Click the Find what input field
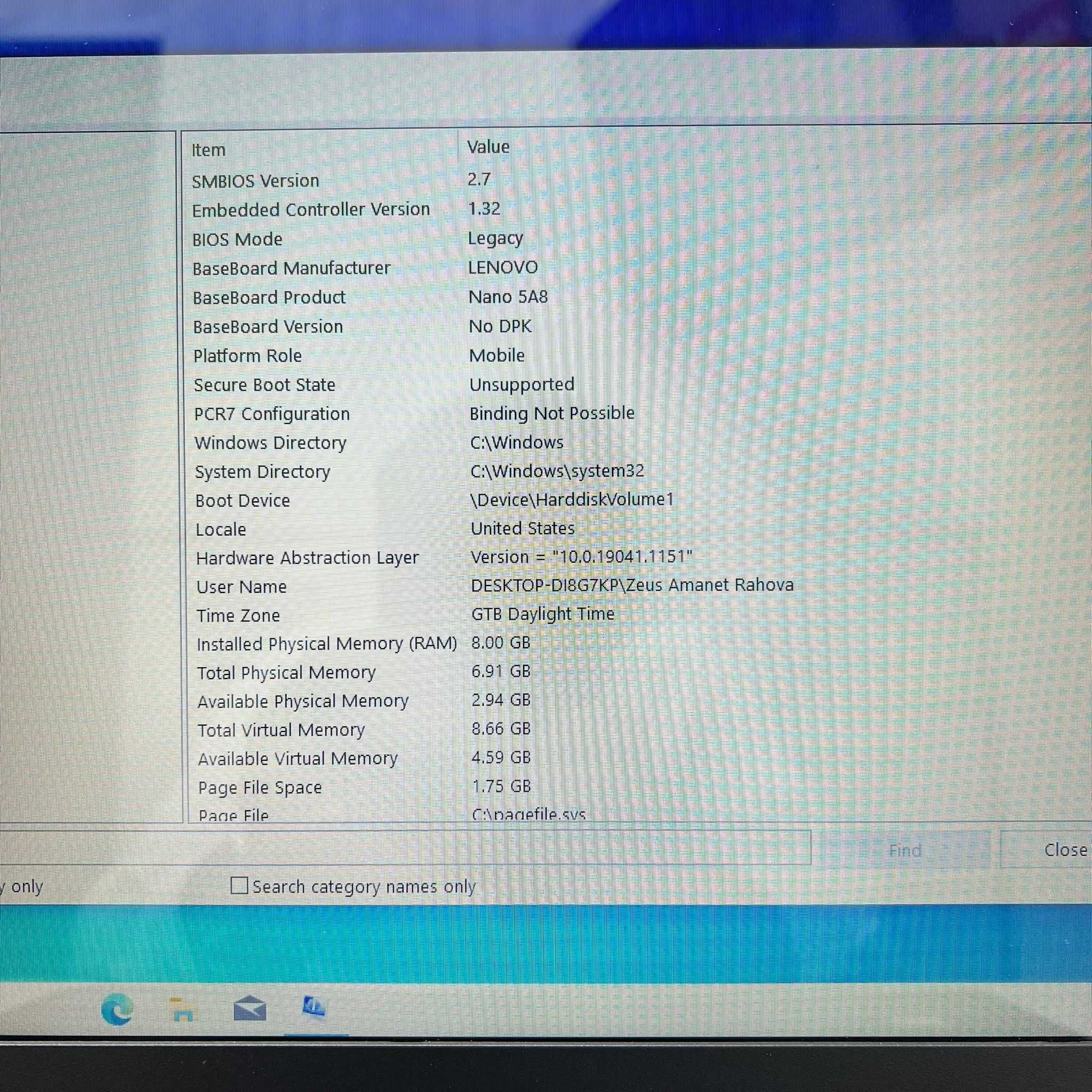Viewport: 1092px width, 1092px height. (405, 847)
